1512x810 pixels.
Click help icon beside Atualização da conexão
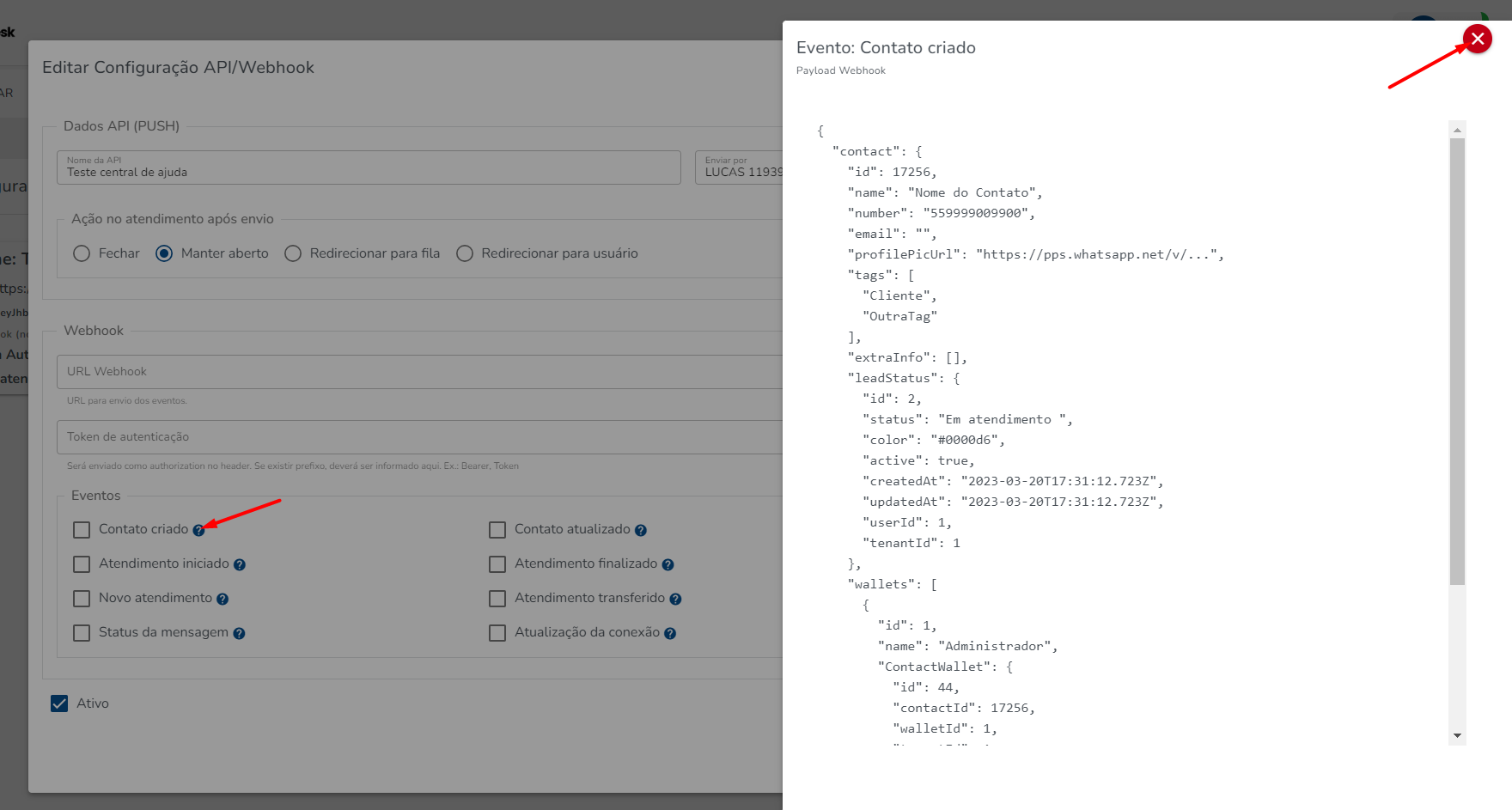670,634
